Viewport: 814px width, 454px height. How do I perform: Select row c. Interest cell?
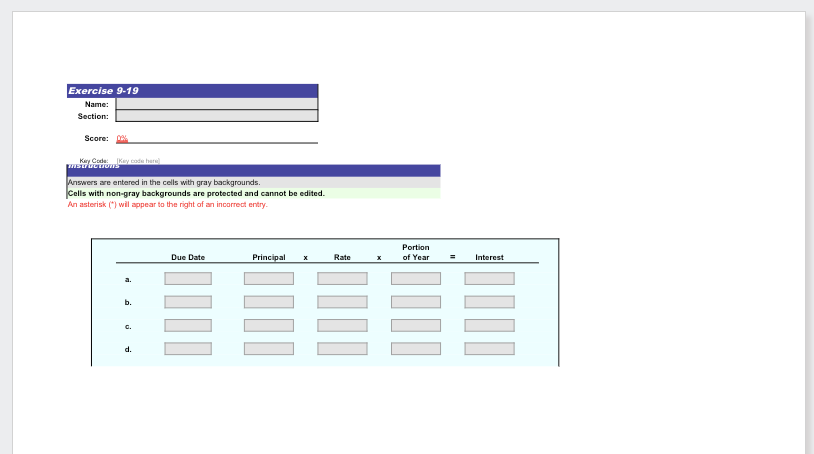tap(490, 325)
